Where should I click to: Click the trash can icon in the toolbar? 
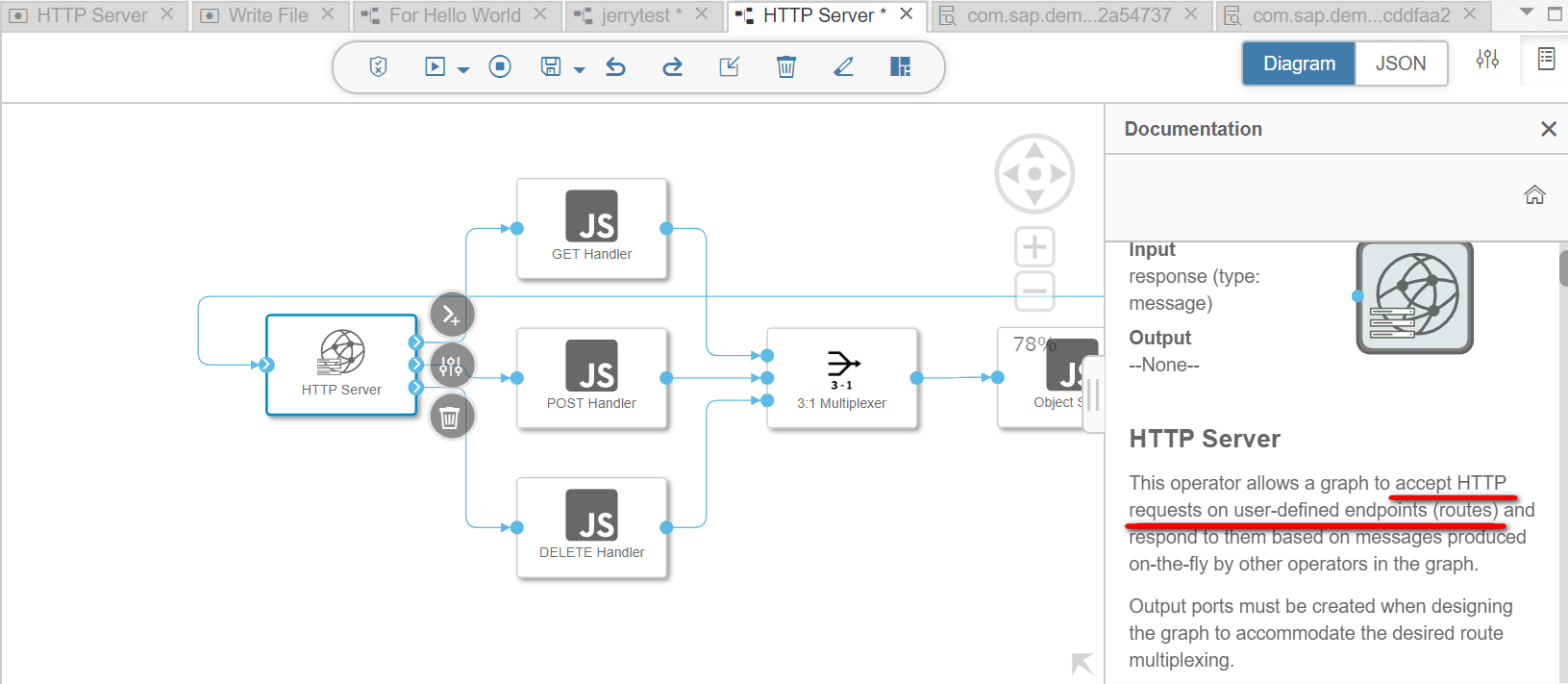pyautogui.click(x=786, y=66)
